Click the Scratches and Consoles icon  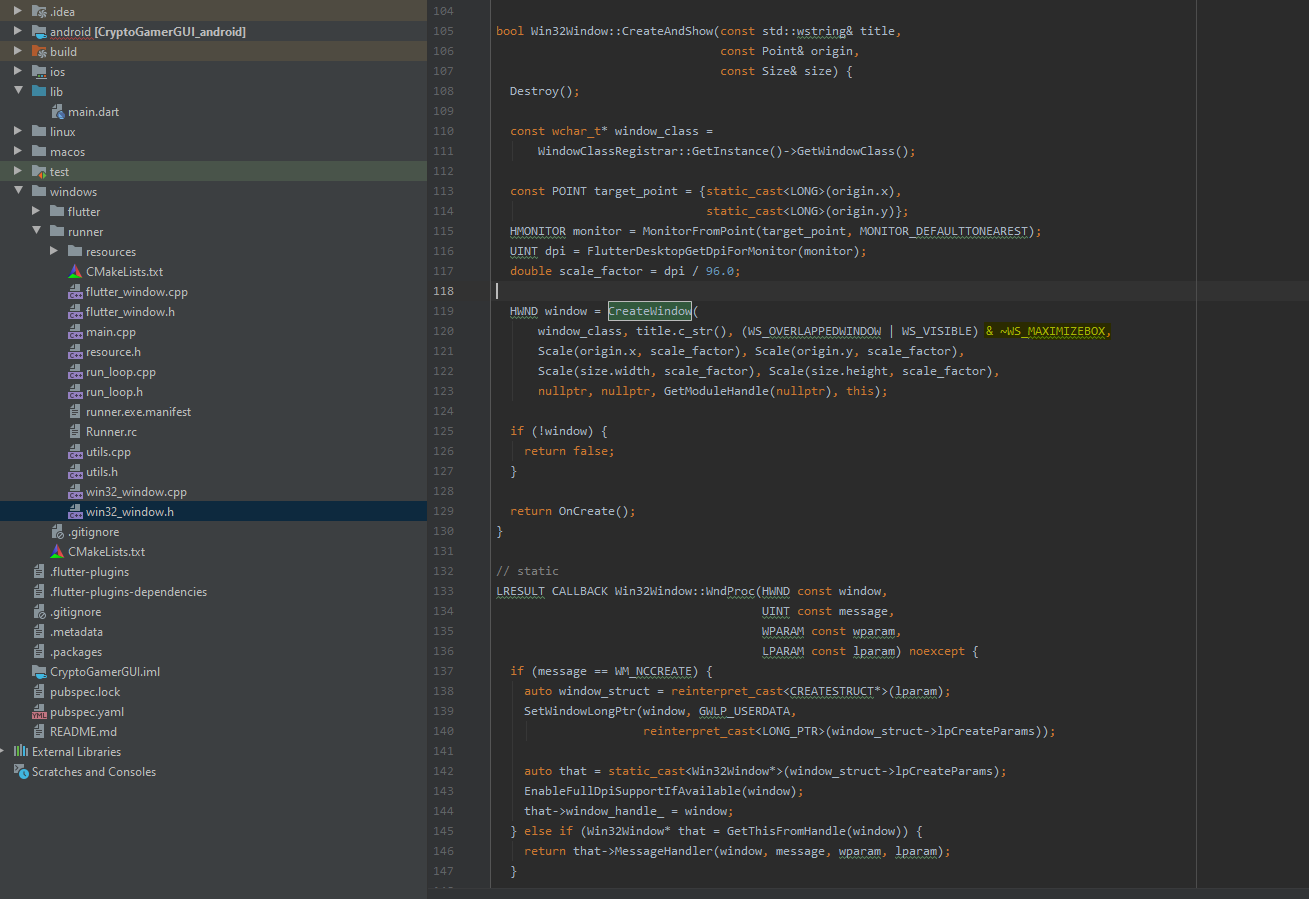coord(20,771)
